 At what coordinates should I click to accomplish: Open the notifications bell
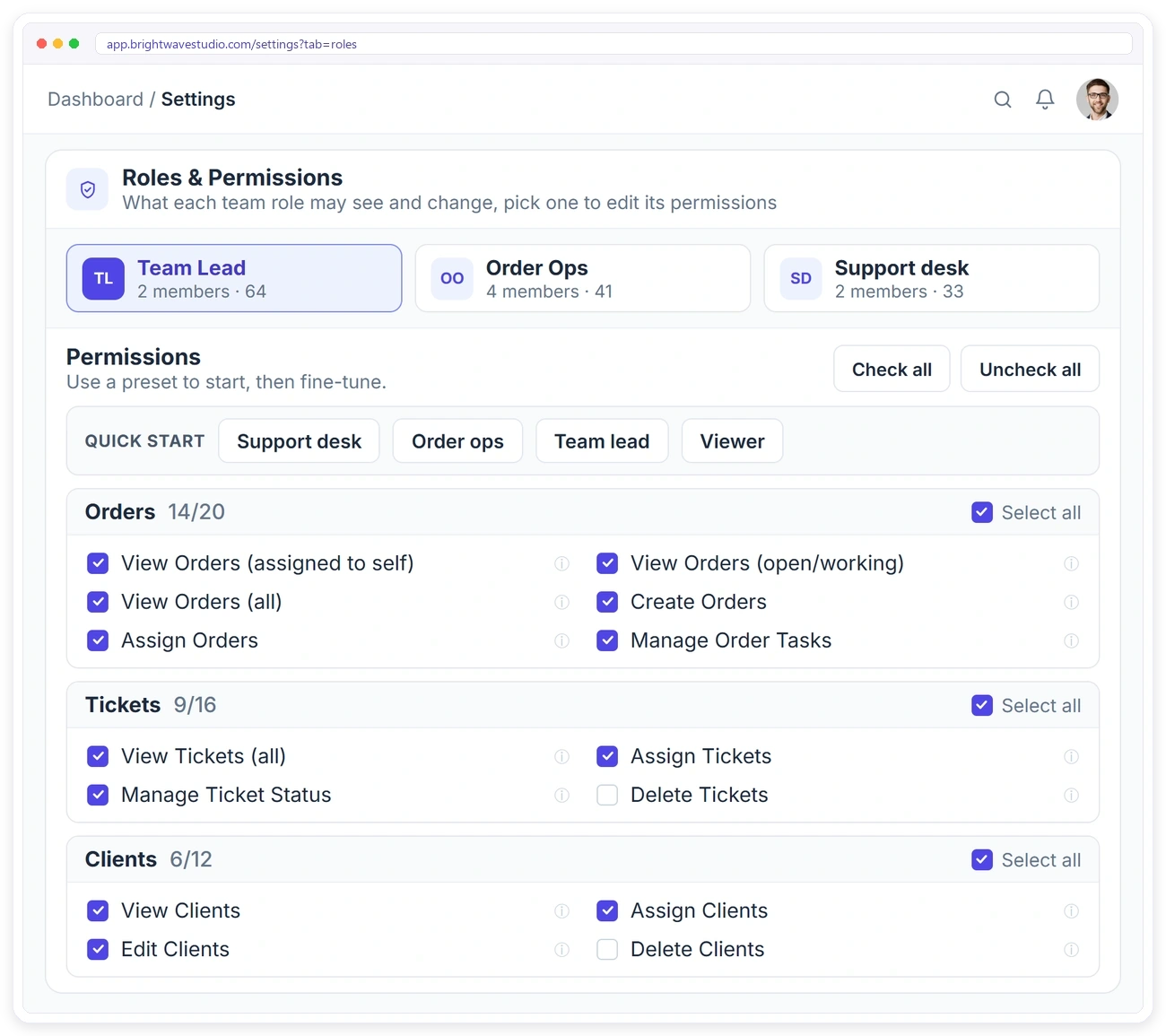click(1045, 100)
